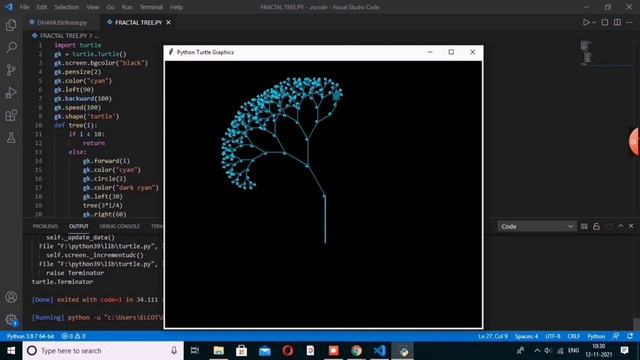Open the File menu

(24, 7)
